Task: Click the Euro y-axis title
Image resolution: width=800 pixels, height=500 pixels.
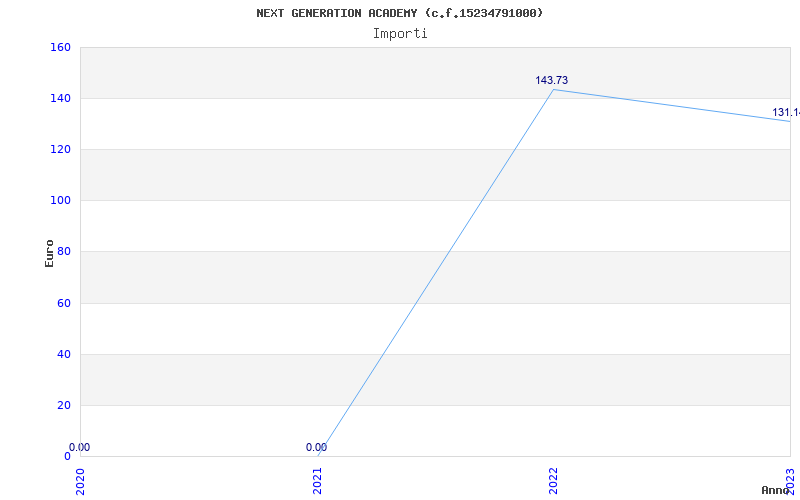Action: [49, 253]
